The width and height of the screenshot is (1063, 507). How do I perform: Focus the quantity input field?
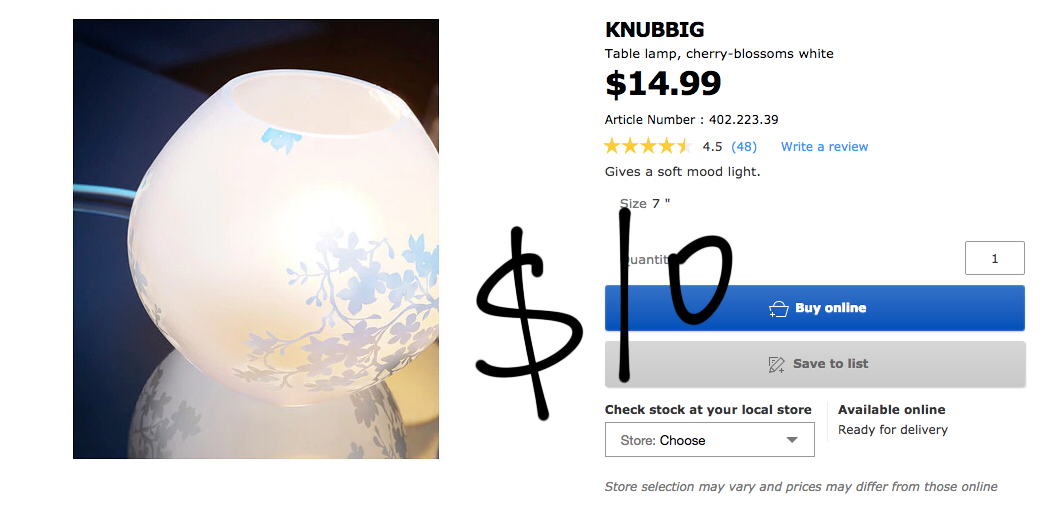994,258
